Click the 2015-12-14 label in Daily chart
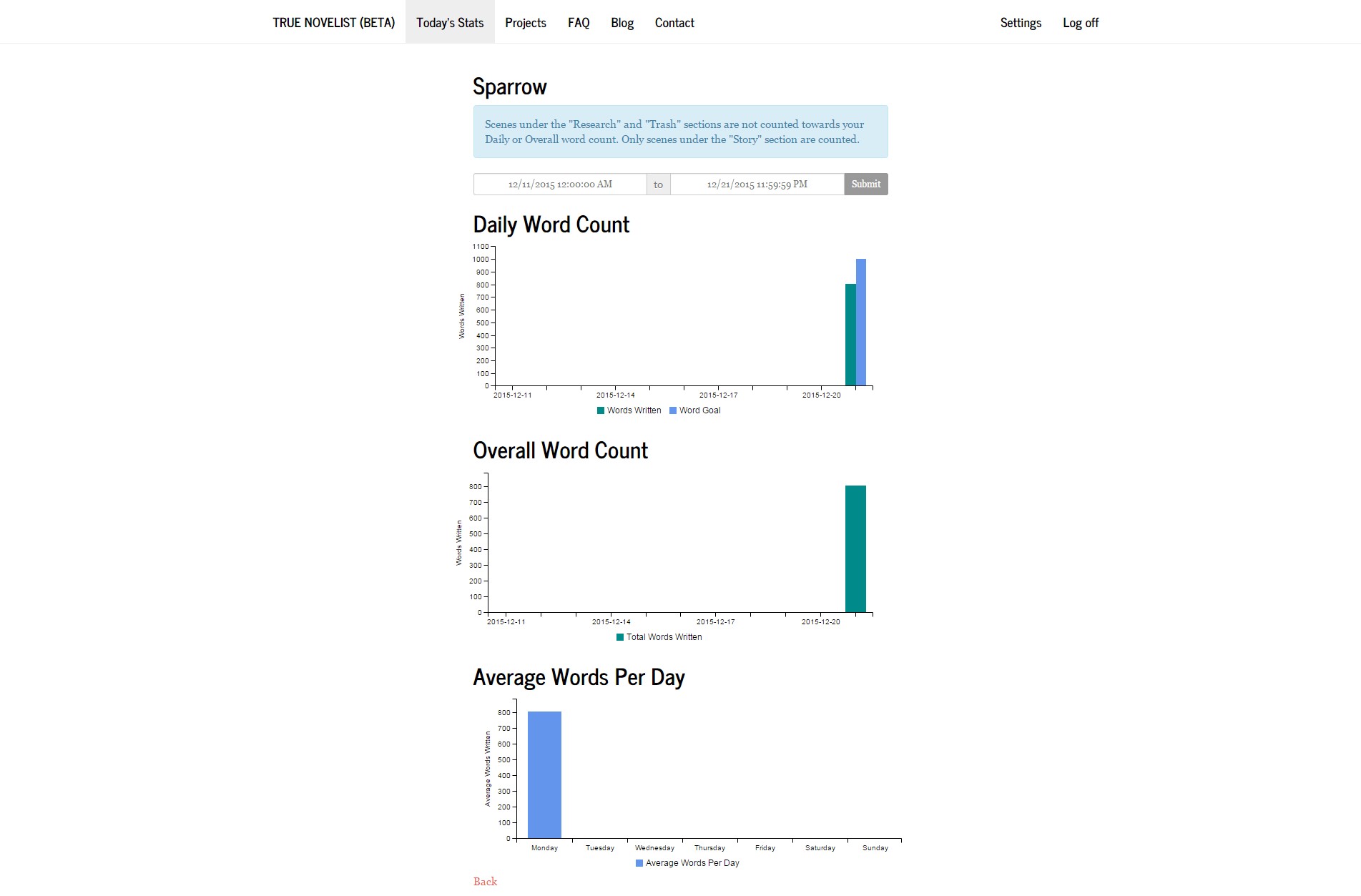Viewport: 1361px width, 896px height. click(616, 395)
